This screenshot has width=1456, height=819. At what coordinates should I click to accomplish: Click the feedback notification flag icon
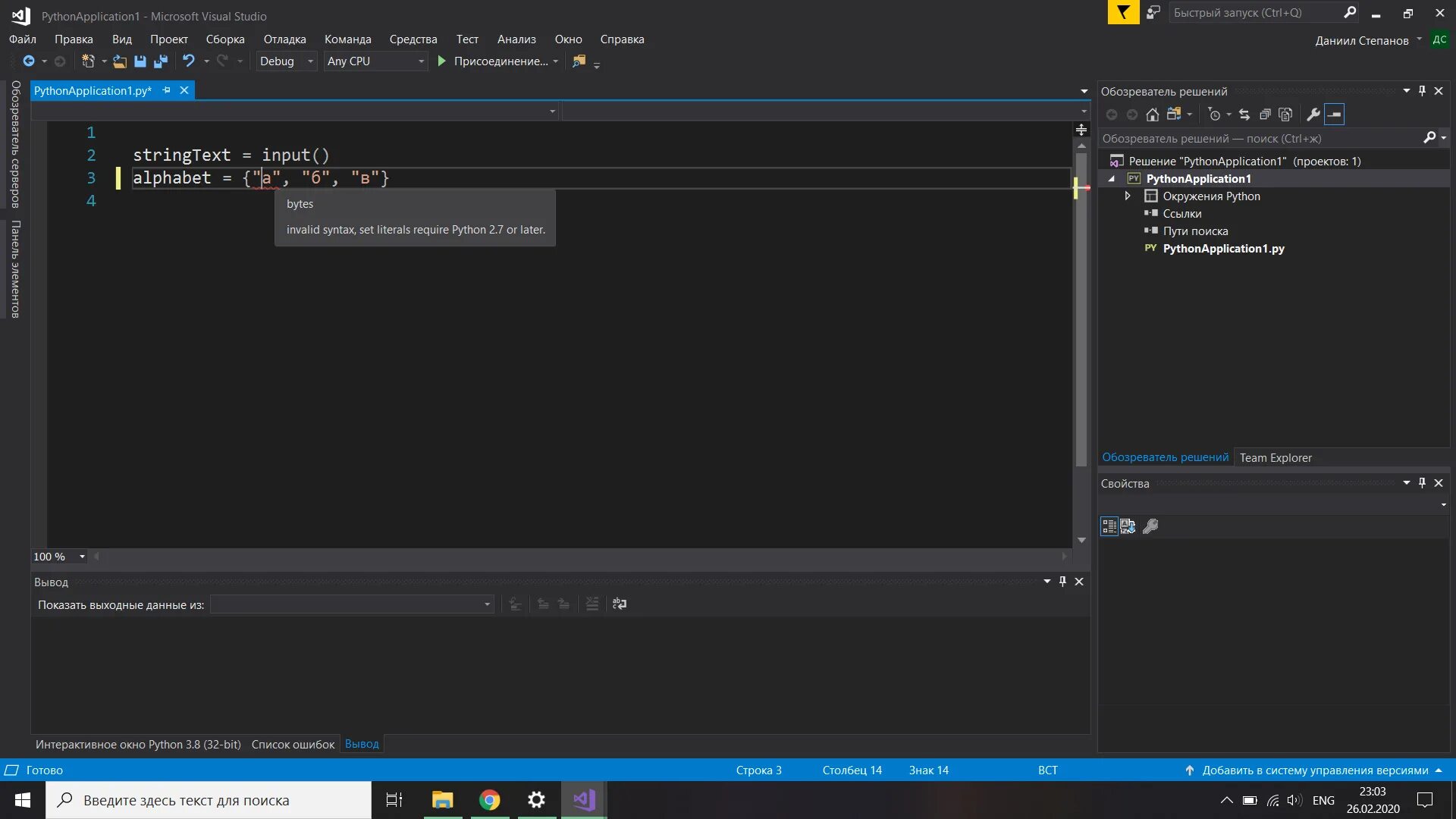(x=1123, y=12)
